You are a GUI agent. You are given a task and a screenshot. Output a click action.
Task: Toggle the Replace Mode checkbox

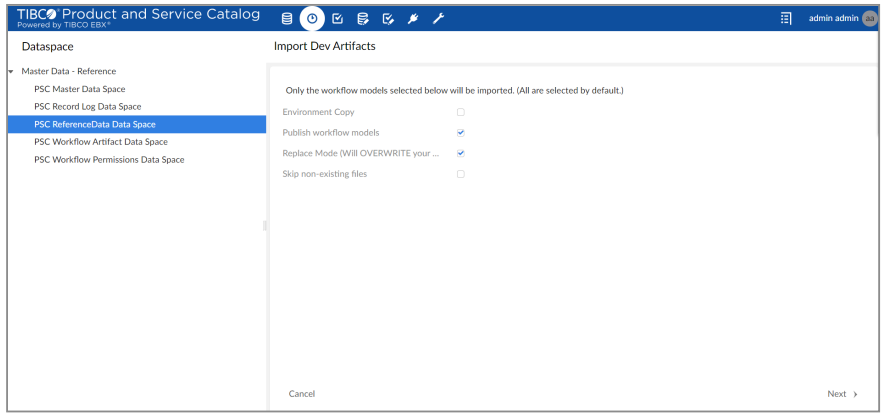(461, 153)
